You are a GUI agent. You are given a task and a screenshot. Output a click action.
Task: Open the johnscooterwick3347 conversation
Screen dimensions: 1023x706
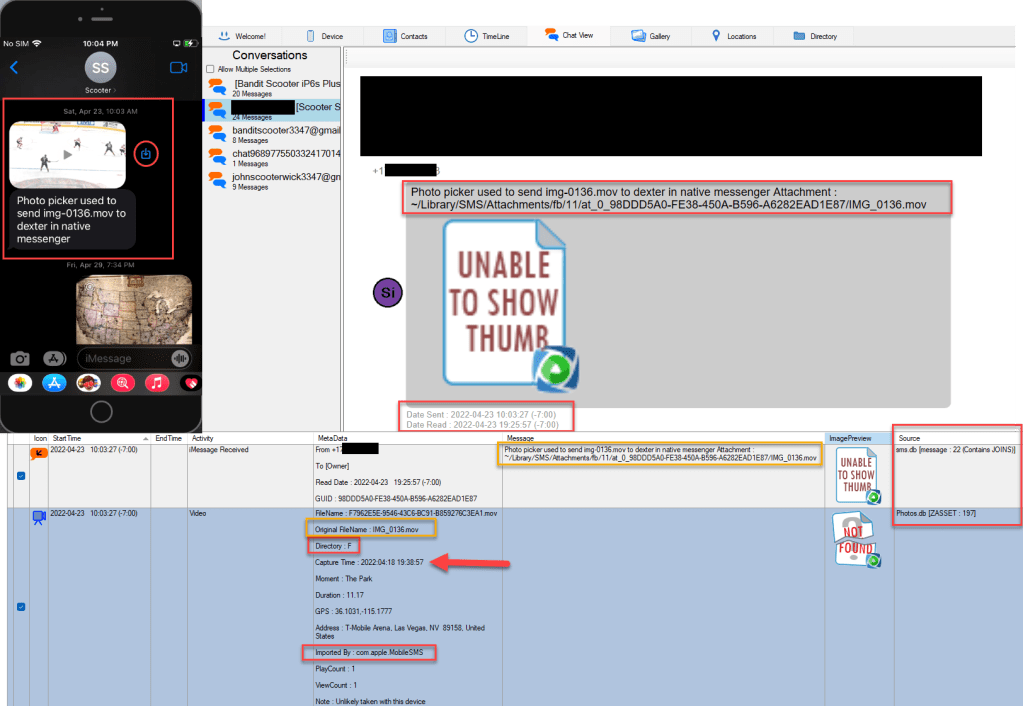286,176
